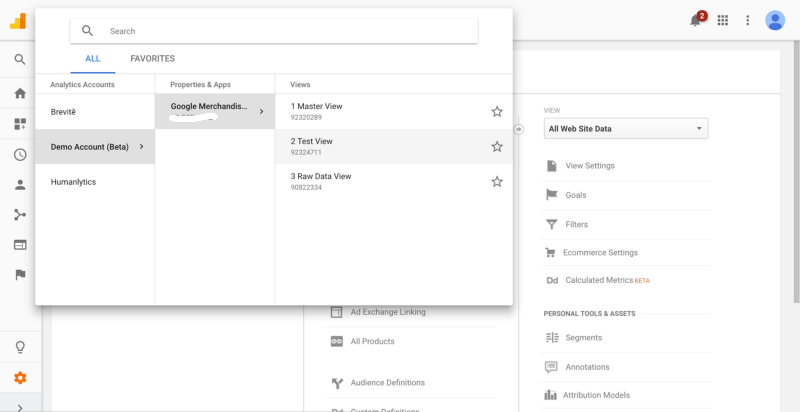
Task: Open Ecommerce Settings link
Action: tap(599, 253)
